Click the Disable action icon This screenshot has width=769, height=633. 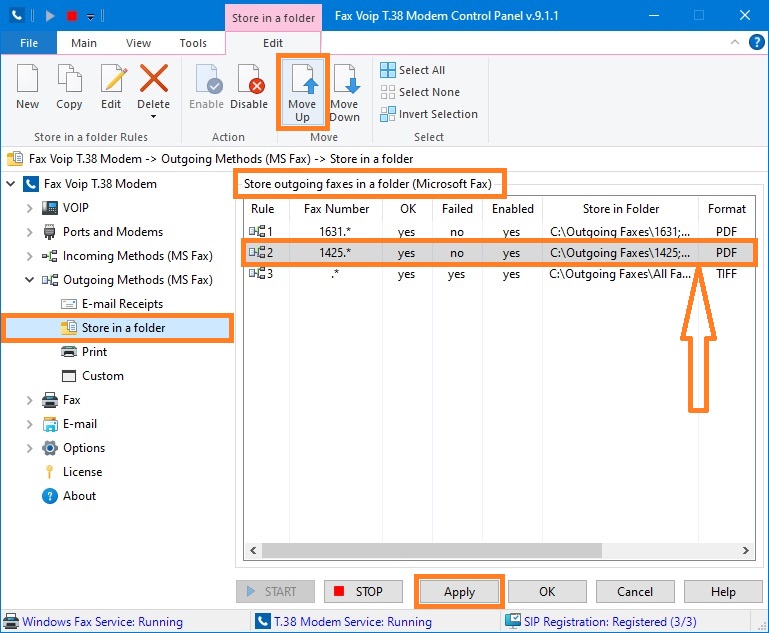coord(250,78)
